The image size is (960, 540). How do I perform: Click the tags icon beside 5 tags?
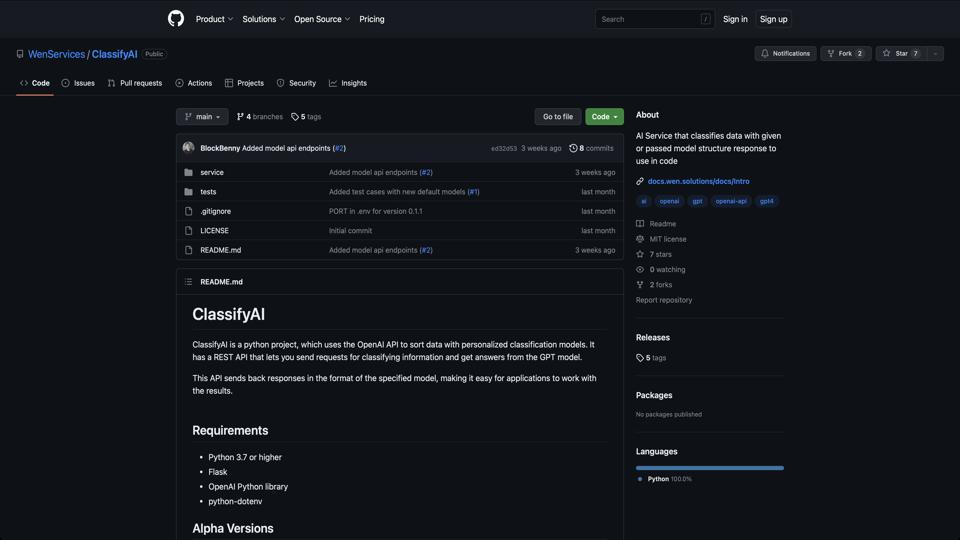coord(295,117)
